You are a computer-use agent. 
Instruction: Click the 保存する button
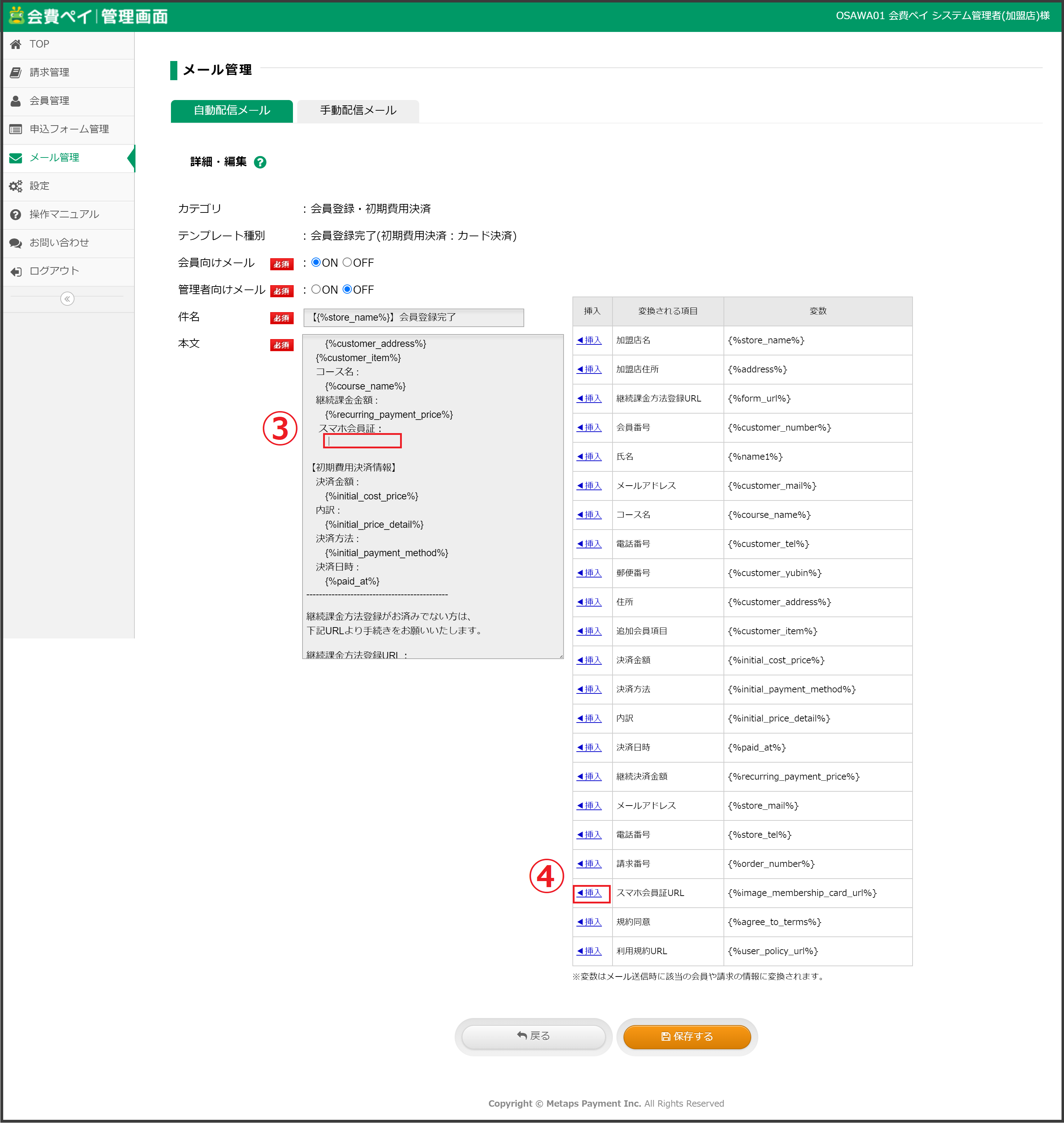tap(686, 1036)
